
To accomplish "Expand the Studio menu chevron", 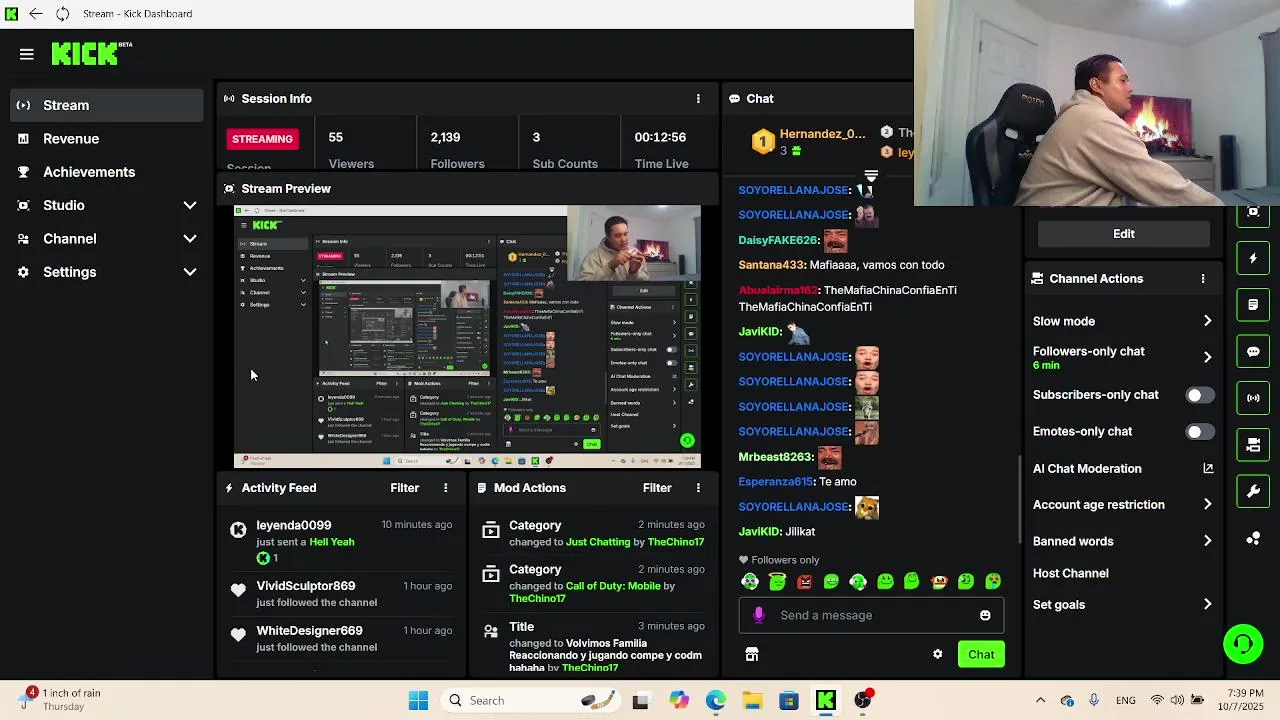I will (190, 205).
